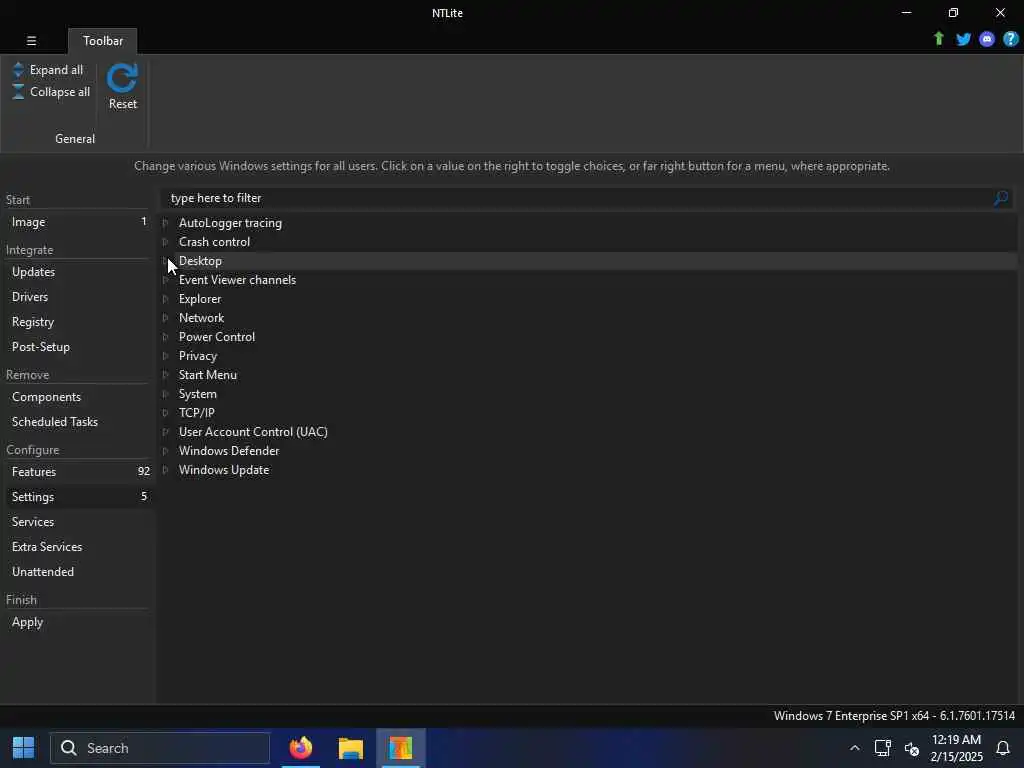Open the Registry page
Screen dimensions: 1024x768
[78, 322]
